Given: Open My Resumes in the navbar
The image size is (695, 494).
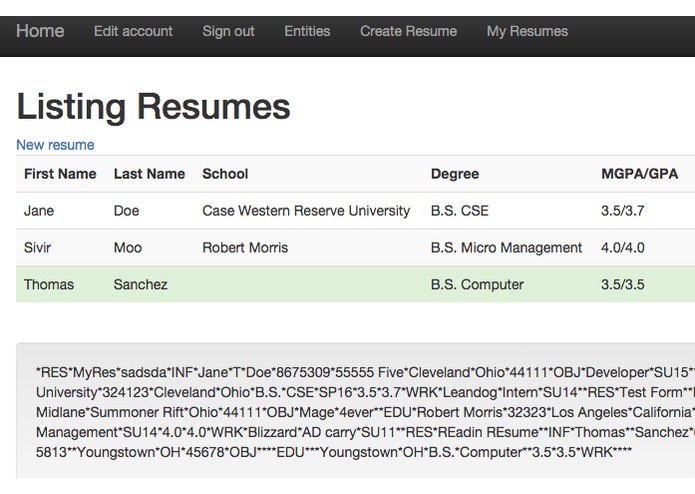Looking at the screenshot, I should point(527,31).
